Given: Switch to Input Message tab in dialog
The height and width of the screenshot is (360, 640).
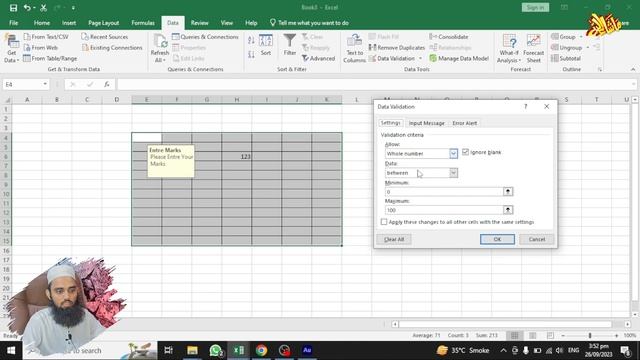Looking at the screenshot, I should point(427,123).
